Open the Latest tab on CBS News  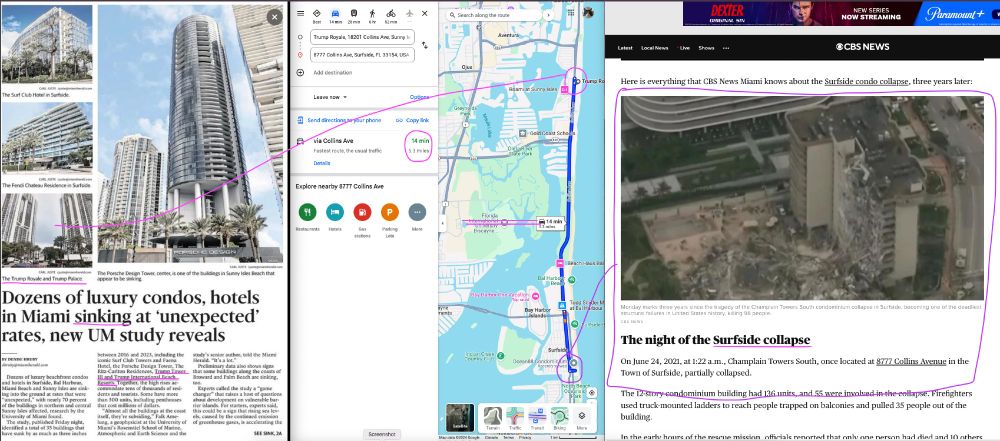(625, 48)
